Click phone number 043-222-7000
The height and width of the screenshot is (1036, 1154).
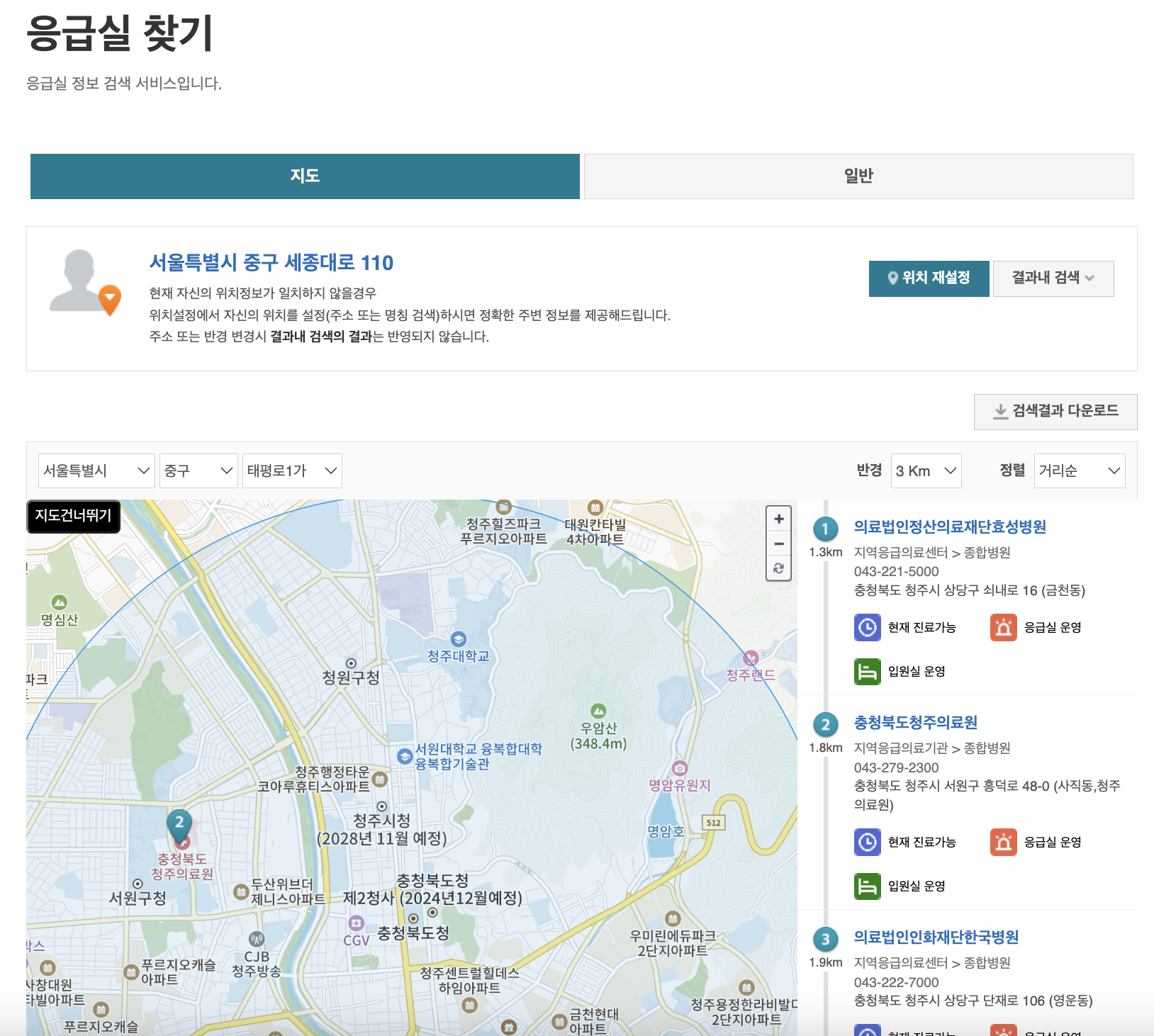[896, 983]
